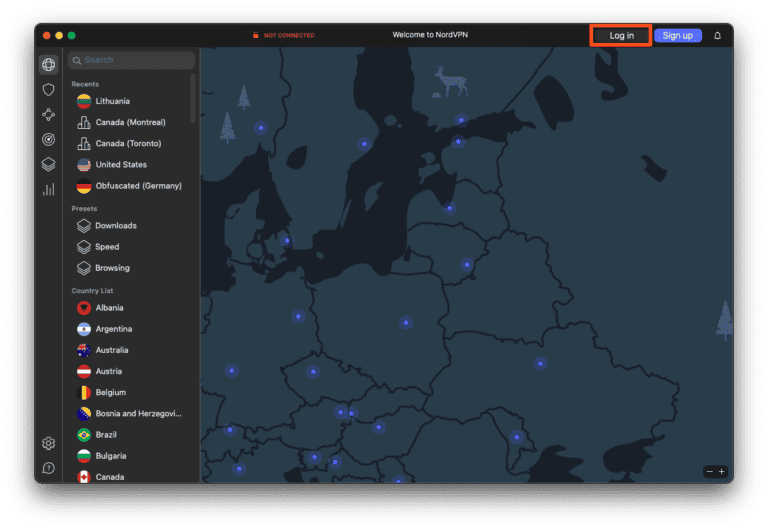Screen dimensions: 768x529
Task: Choose the Downloads preset
Action: point(115,226)
